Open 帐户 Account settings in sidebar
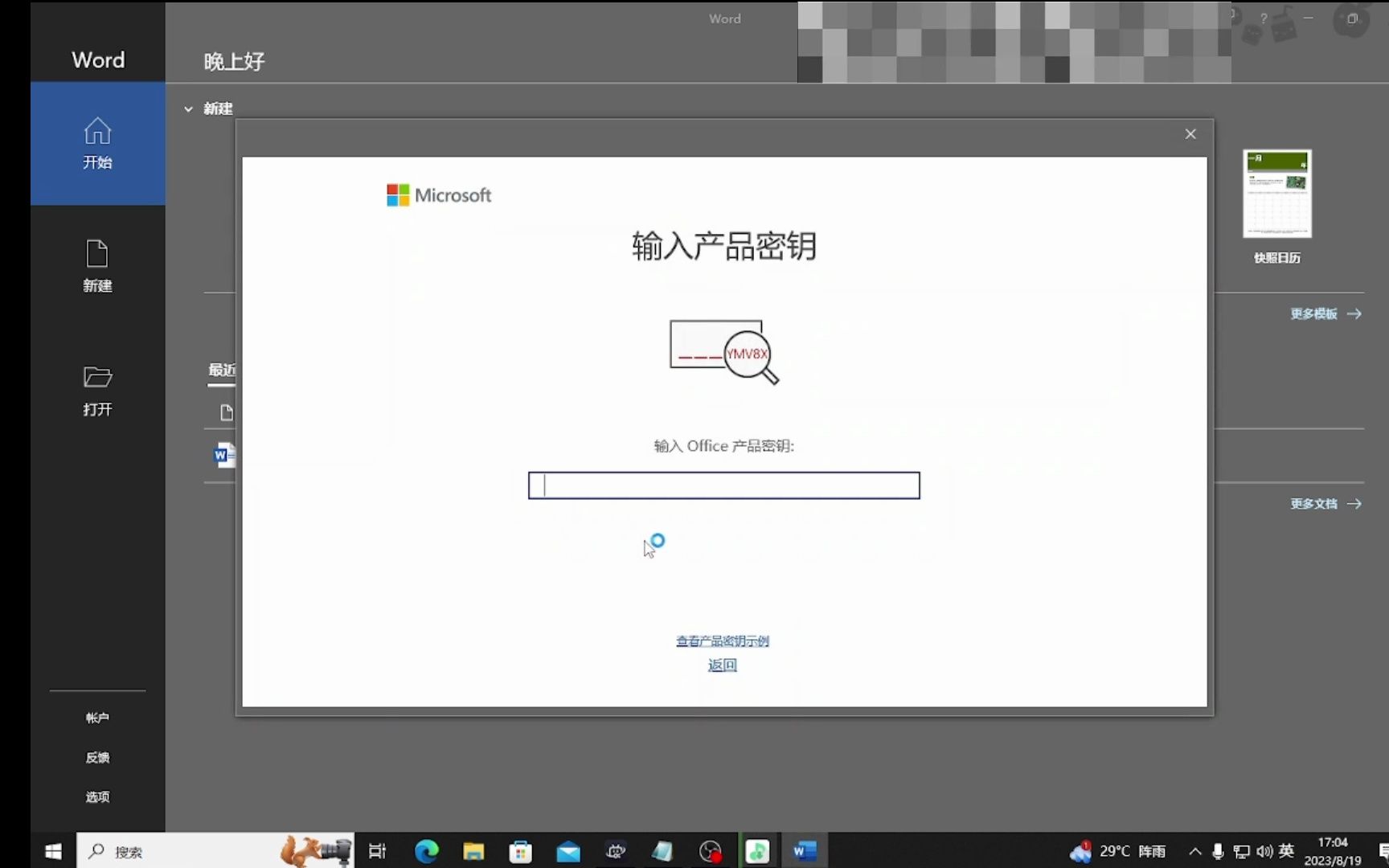The image size is (1389, 868). (96, 718)
